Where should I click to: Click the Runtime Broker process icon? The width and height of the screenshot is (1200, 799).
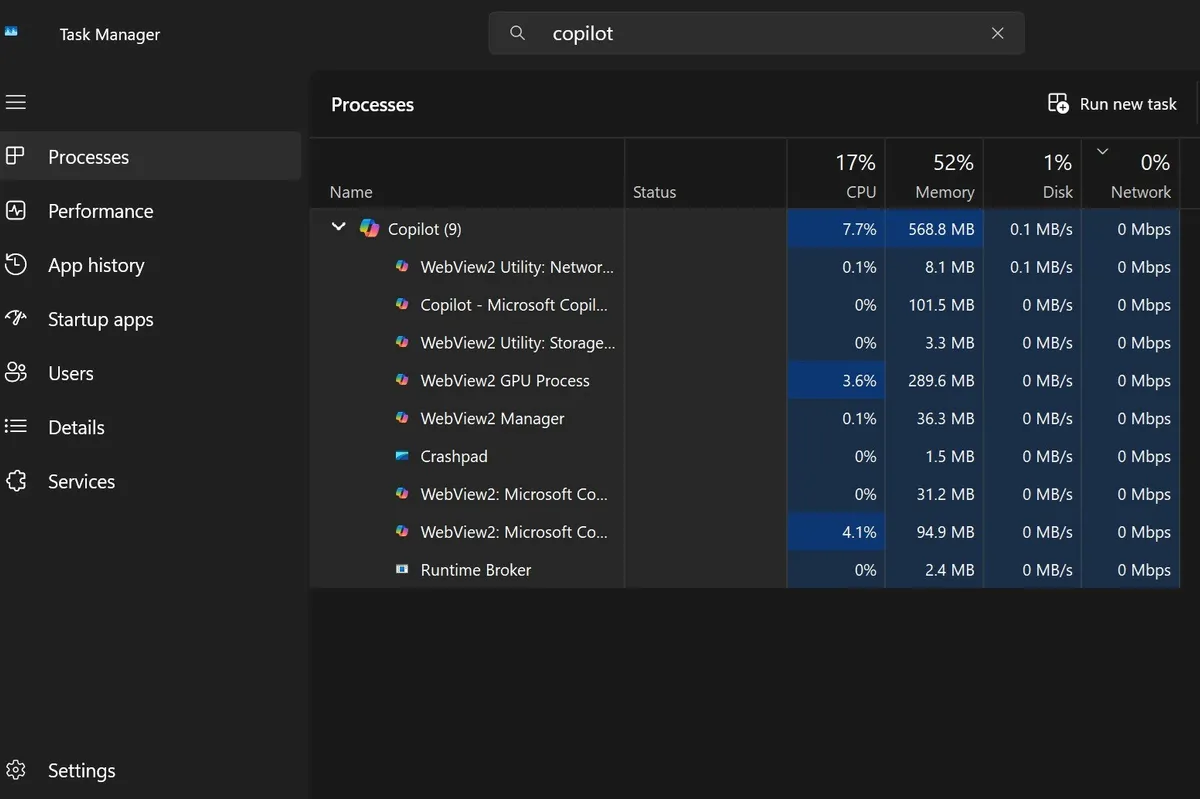point(402,569)
